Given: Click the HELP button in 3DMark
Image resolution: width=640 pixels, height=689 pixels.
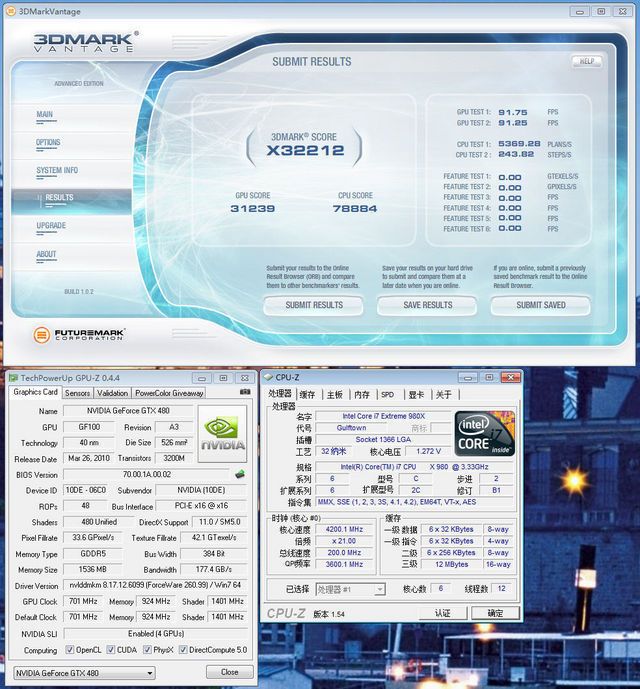Looking at the screenshot, I should [x=586, y=61].
